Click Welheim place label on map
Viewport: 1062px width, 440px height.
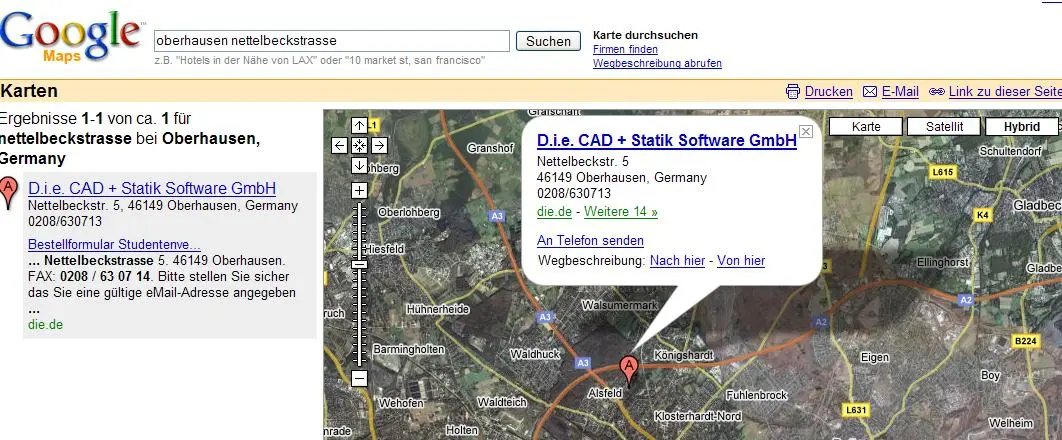(1011, 423)
